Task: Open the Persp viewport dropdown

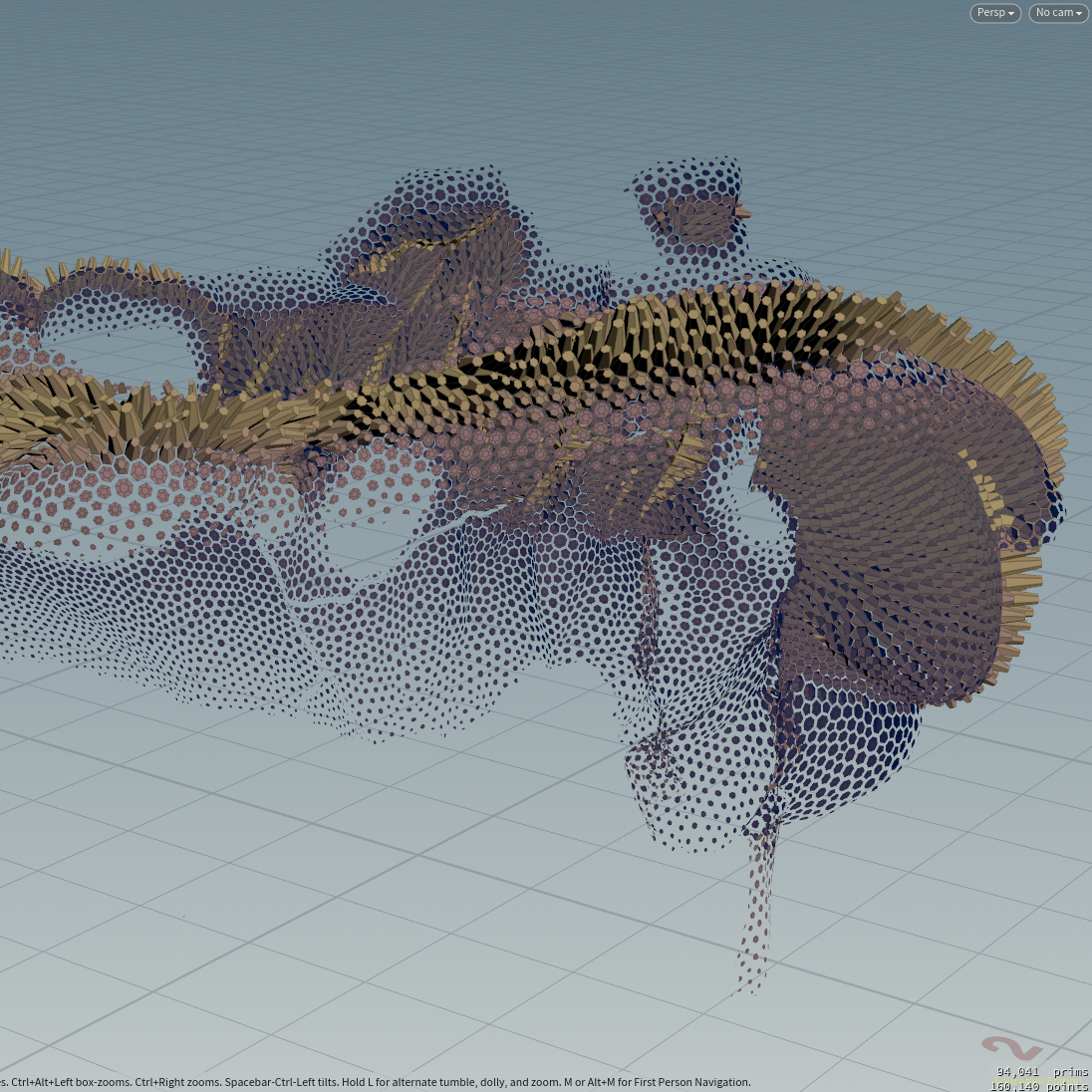Action: pos(995,13)
